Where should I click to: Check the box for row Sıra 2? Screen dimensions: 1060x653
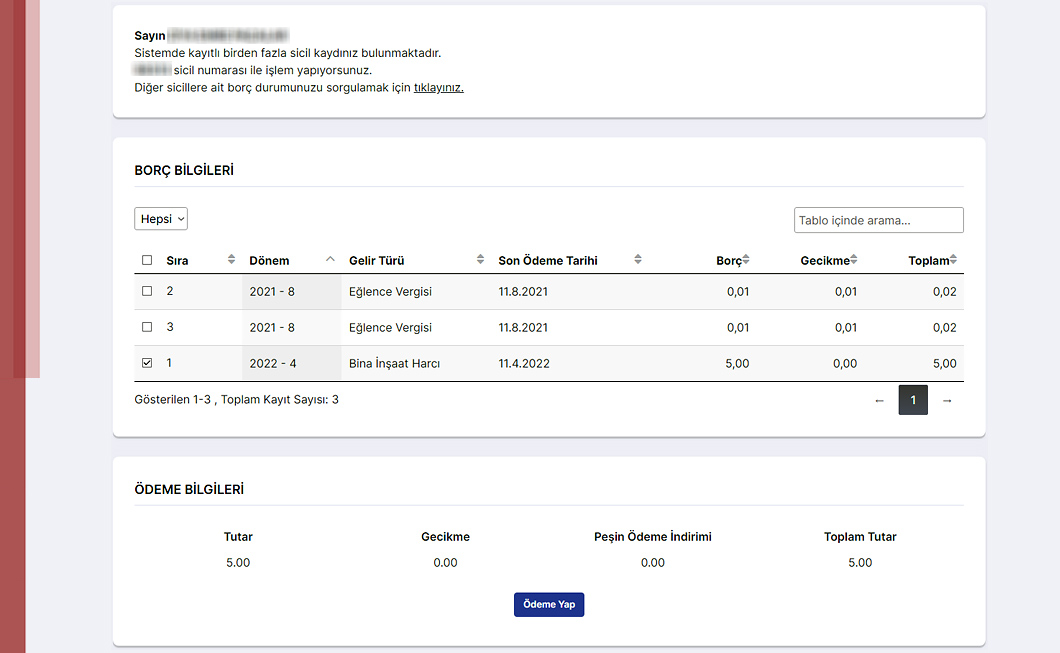point(147,291)
